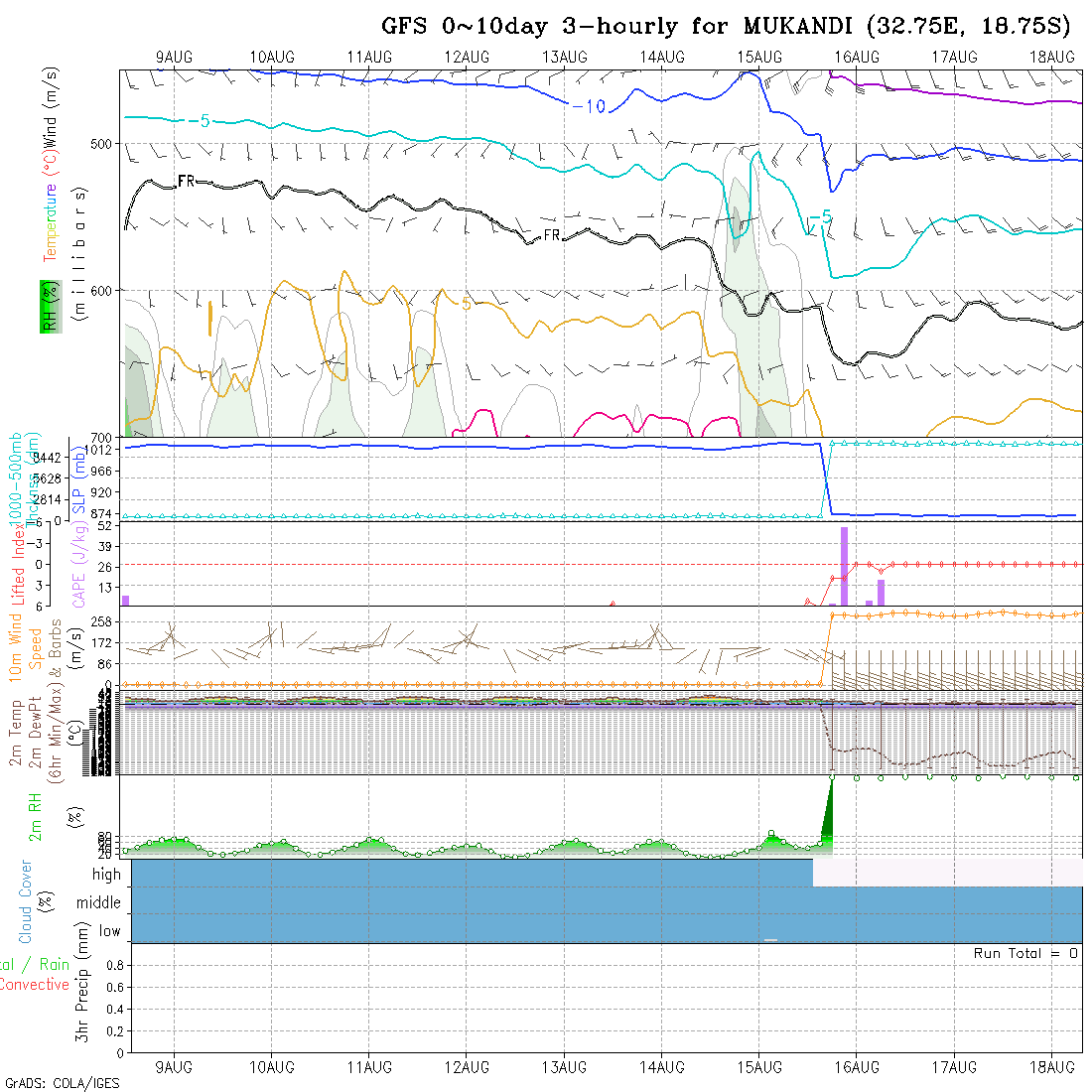Click the '0.8' precipitation axis value

point(115,966)
